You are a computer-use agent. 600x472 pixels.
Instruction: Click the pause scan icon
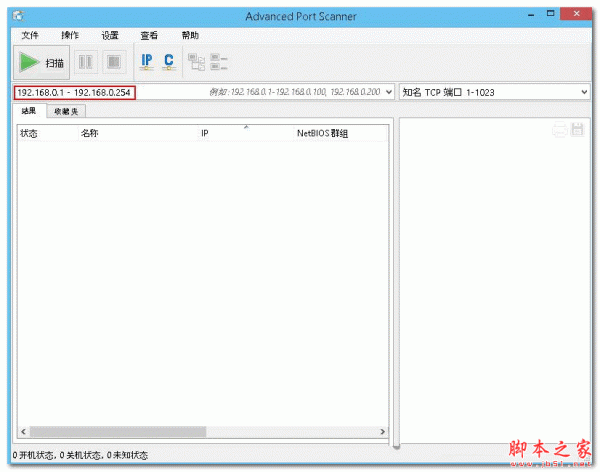(x=85, y=62)
